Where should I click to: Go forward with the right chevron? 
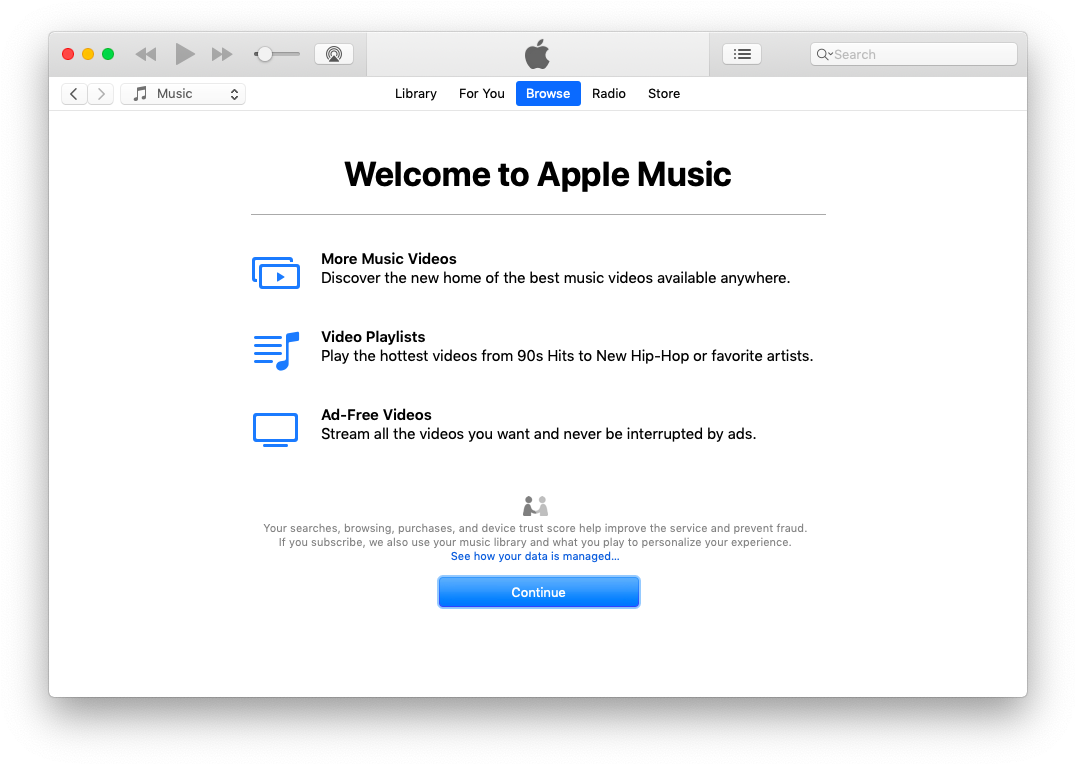pos(101,94)
